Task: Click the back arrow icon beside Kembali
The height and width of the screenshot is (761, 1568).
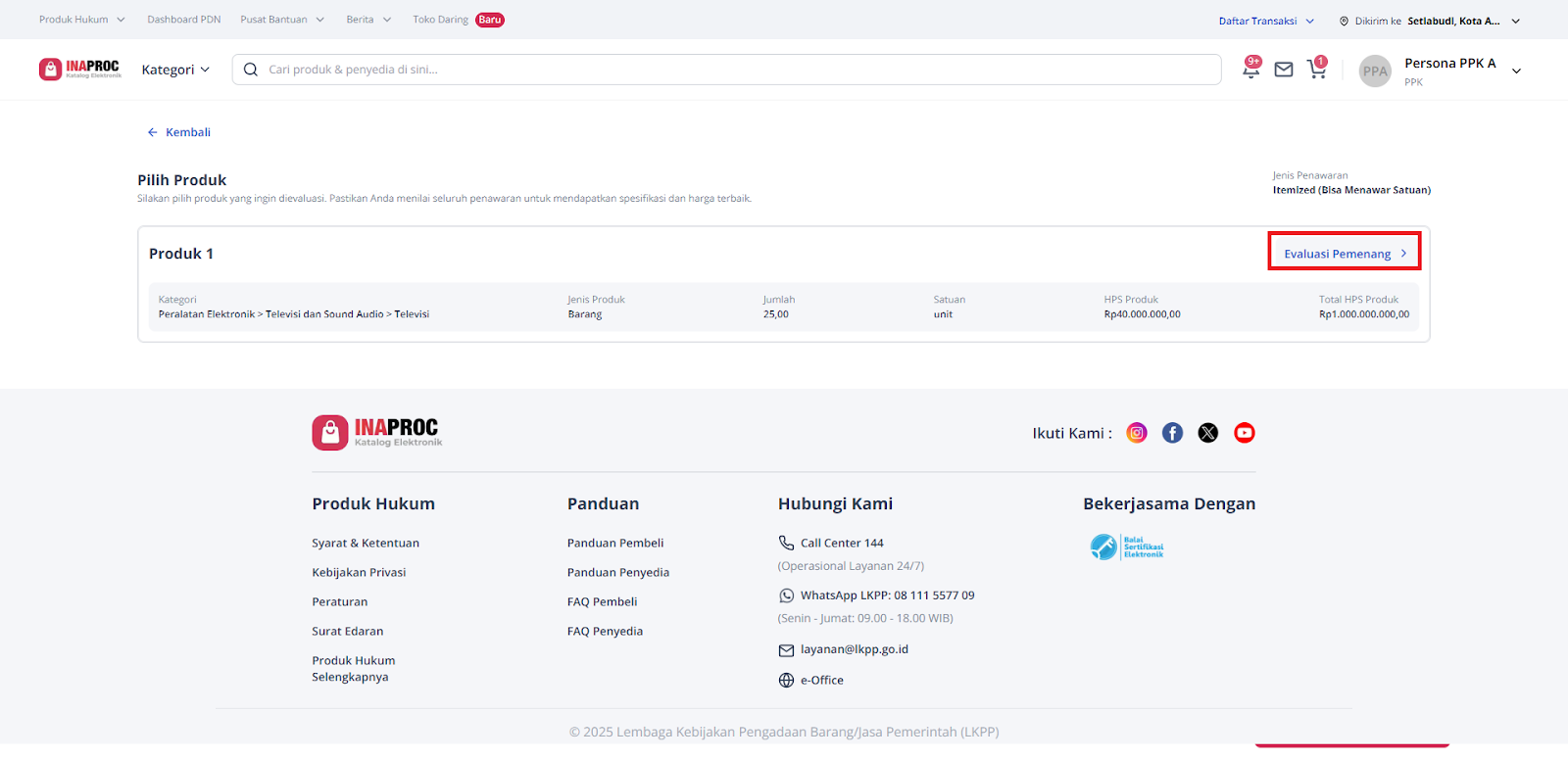Action: tap(152, 132)
